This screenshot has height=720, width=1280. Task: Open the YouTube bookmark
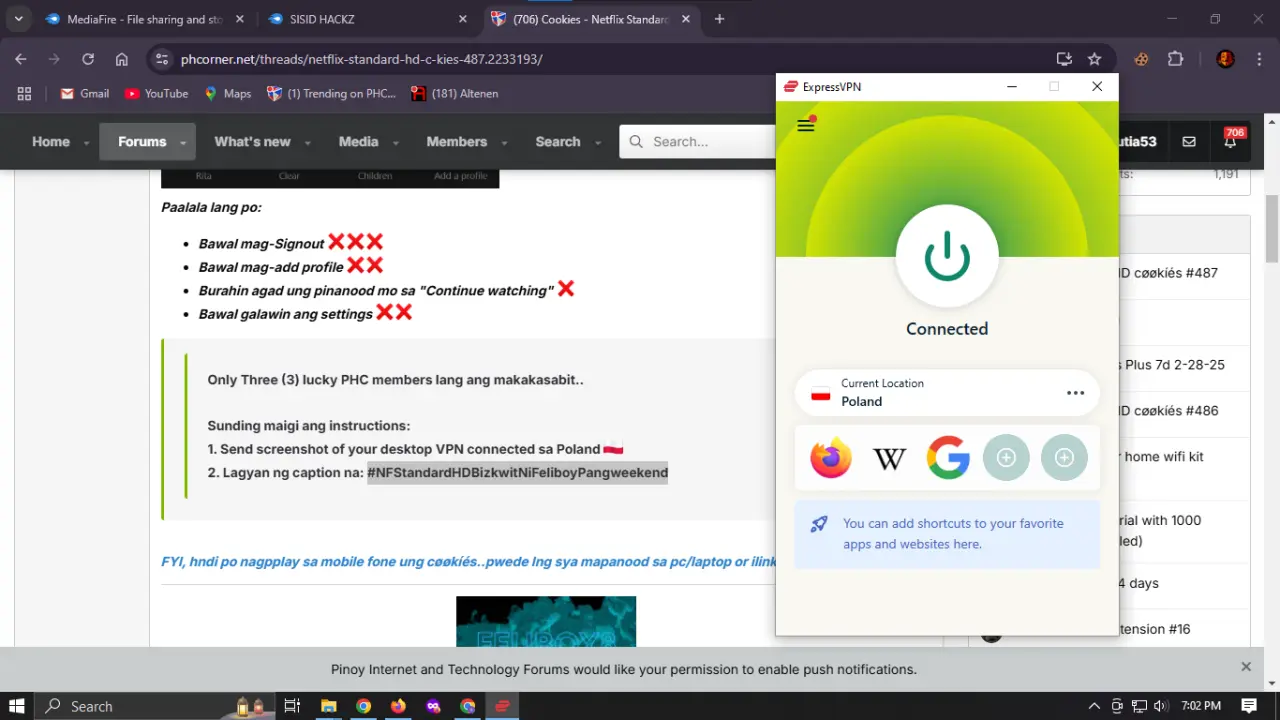point(156,93)
